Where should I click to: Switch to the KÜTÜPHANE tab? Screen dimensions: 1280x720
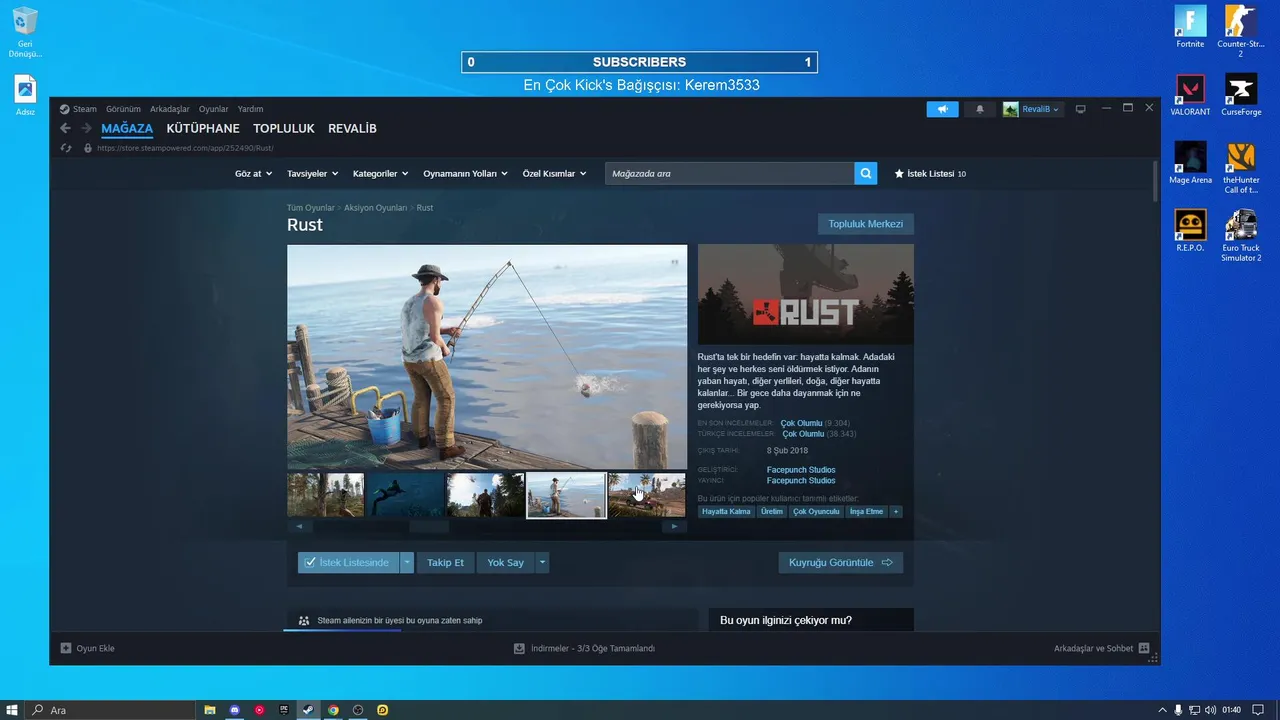[x=203, y=129]
